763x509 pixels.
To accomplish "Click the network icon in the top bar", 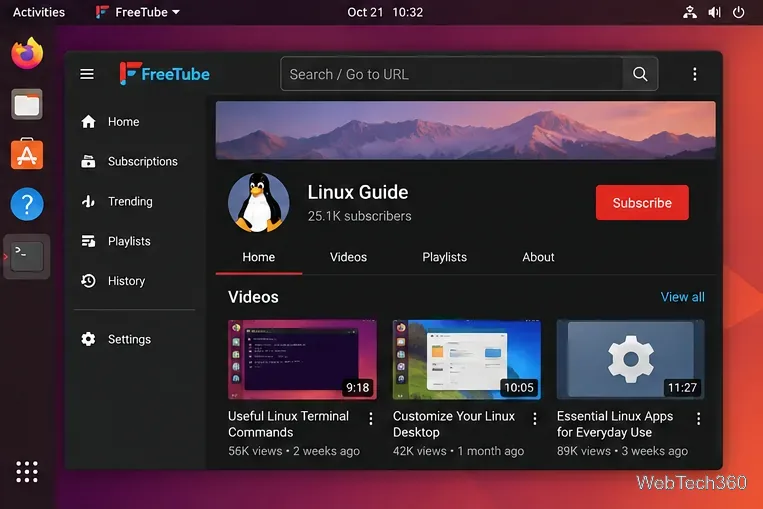I will click(690, 12).
